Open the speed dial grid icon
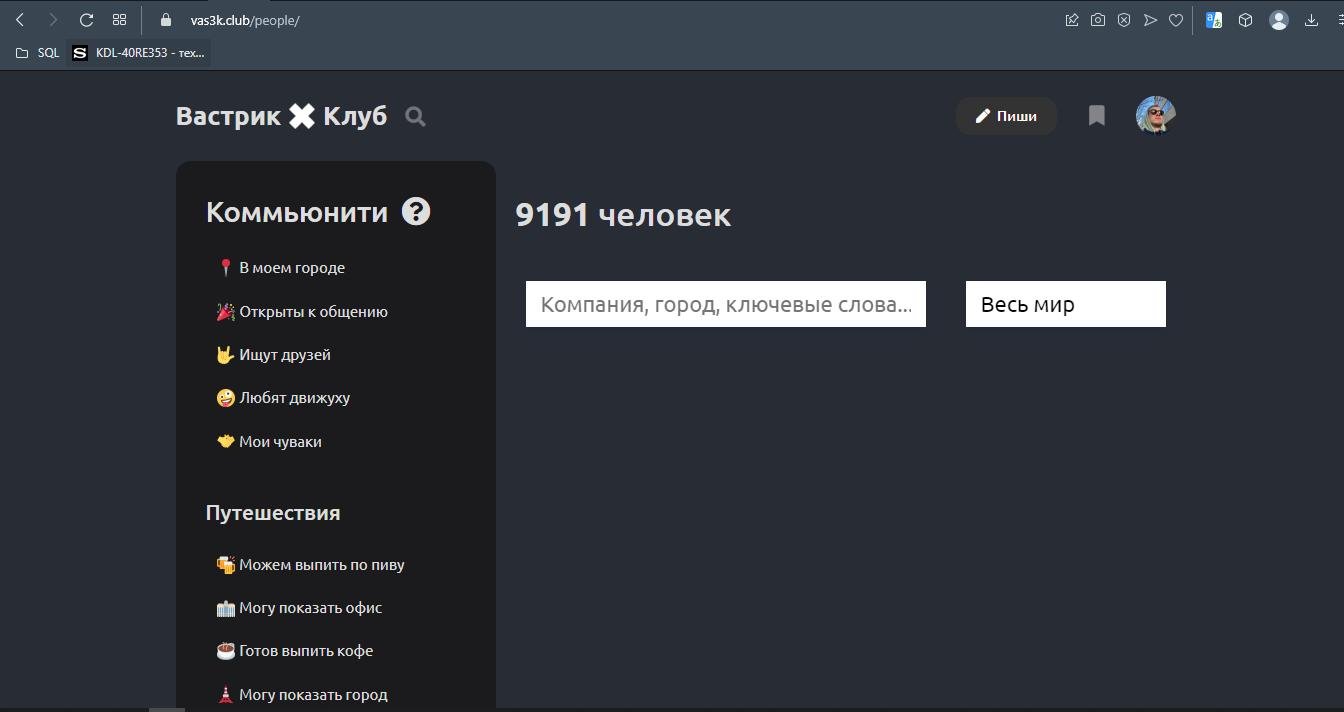1344x712 pixels. pyautogui.click(x=119, y=20)
